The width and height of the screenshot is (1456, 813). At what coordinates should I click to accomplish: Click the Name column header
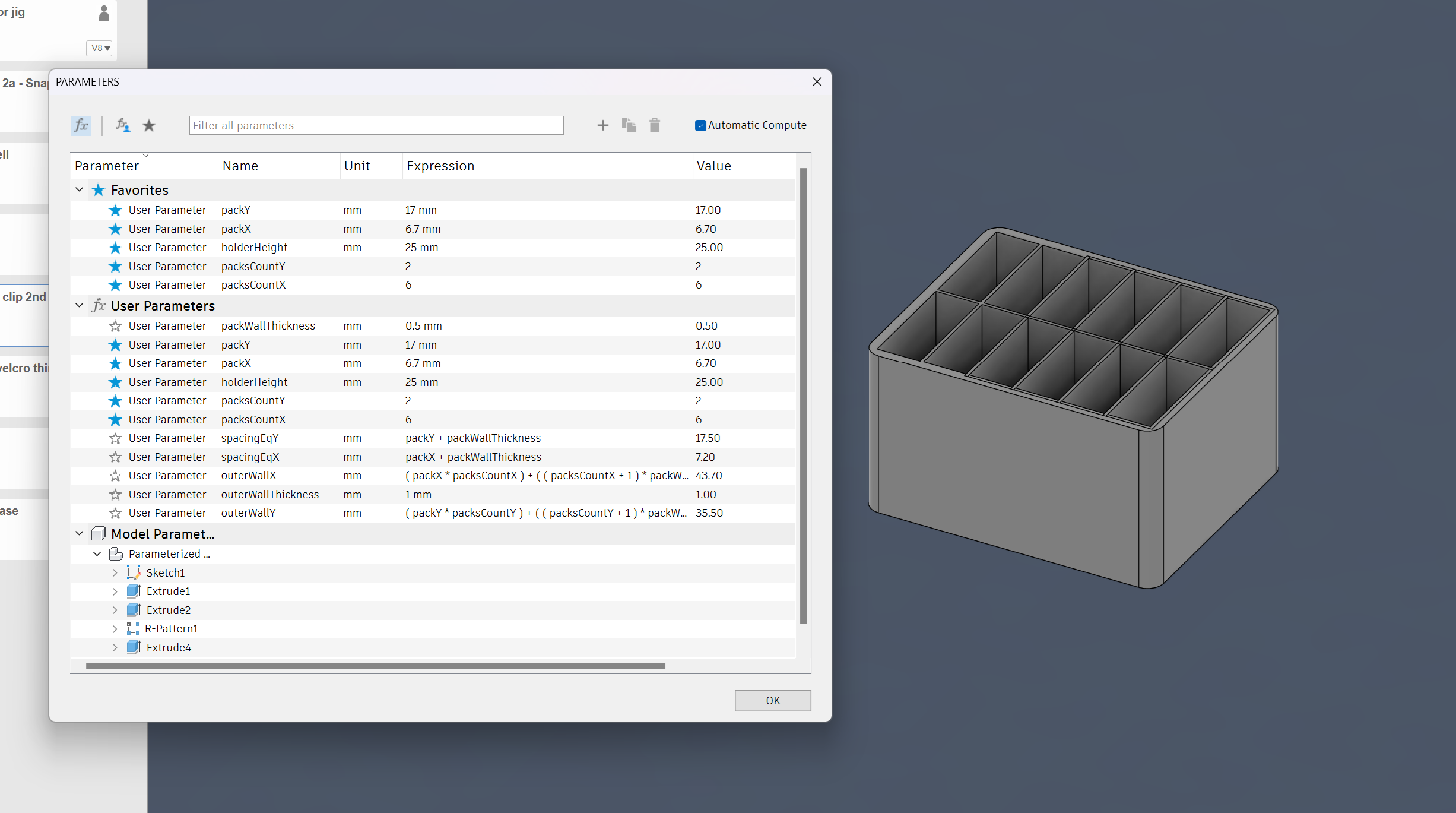[x=279, y=166]
